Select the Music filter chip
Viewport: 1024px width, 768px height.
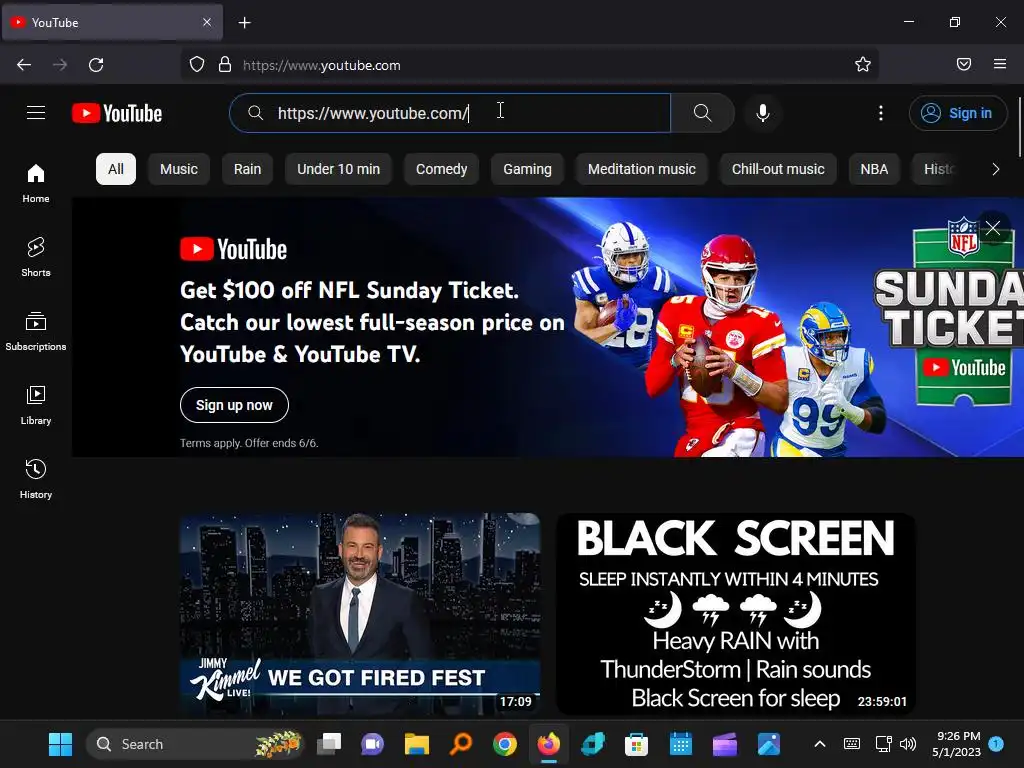178,169
